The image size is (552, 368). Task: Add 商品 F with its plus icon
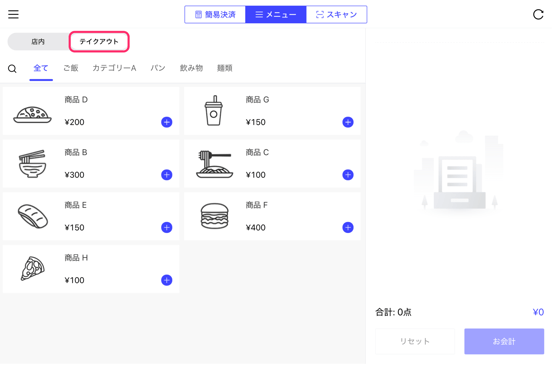[x=348, y=227]
